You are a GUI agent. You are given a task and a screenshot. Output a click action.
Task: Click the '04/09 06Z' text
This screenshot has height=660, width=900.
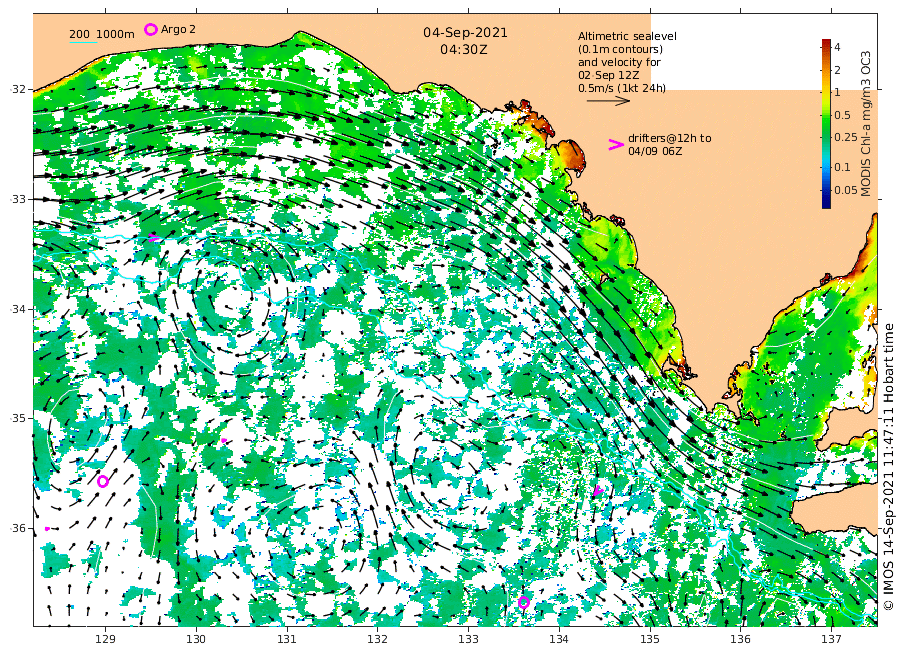click(655, 151)
